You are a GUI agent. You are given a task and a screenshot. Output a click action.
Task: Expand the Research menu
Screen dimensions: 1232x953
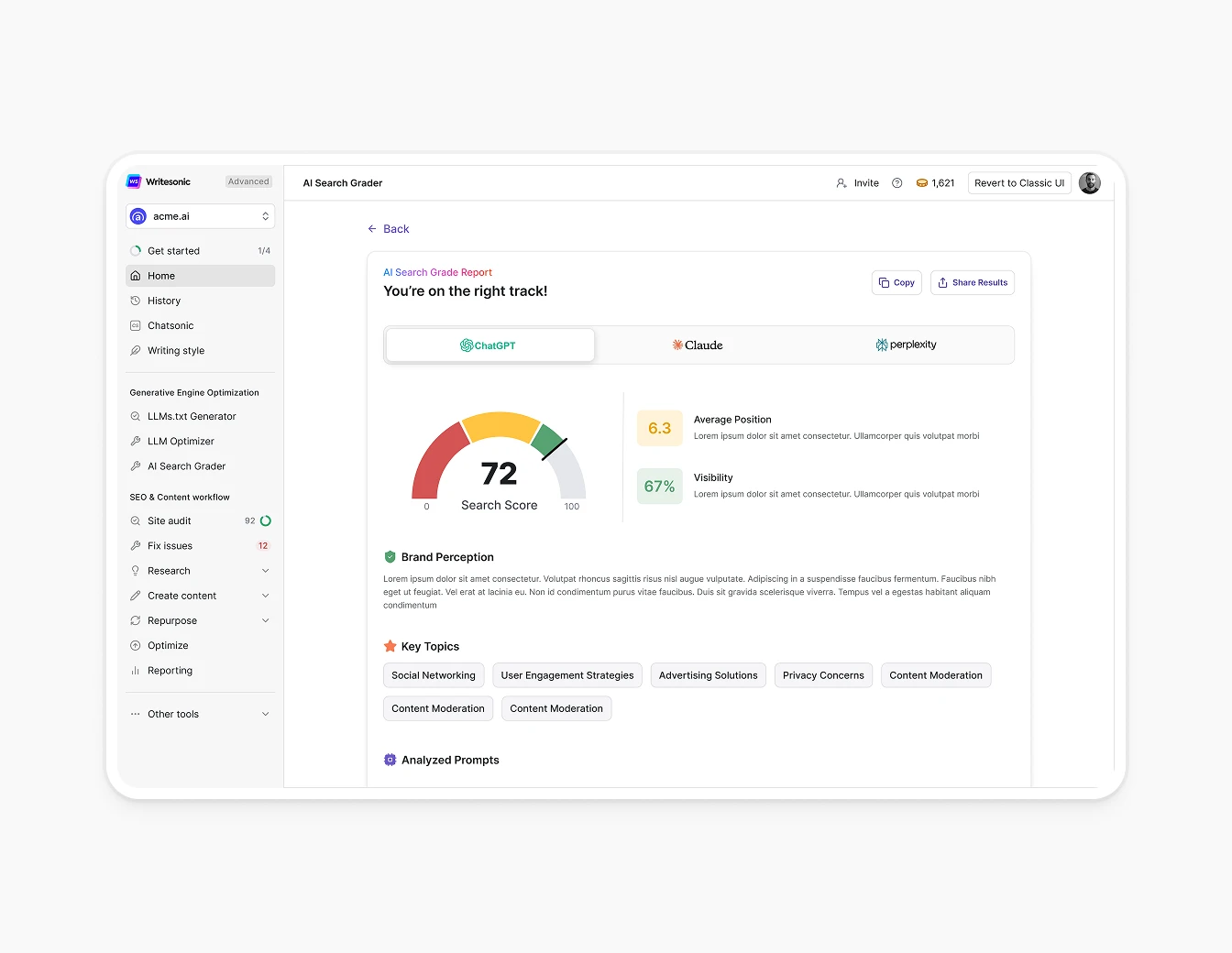pyautogui.click(x=170, y=570)
